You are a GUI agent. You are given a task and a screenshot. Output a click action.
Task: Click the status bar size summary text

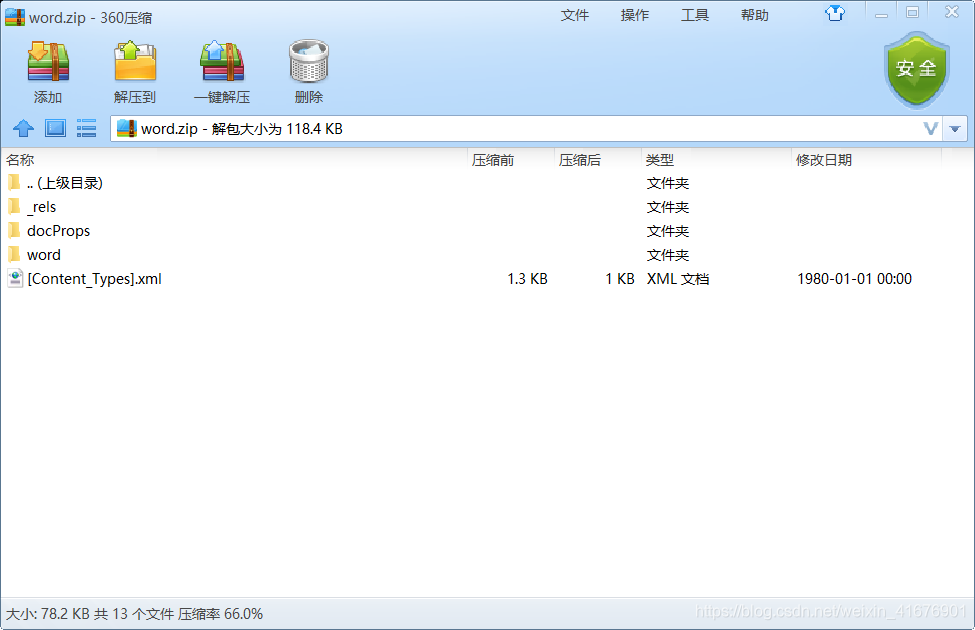point(134,614)
